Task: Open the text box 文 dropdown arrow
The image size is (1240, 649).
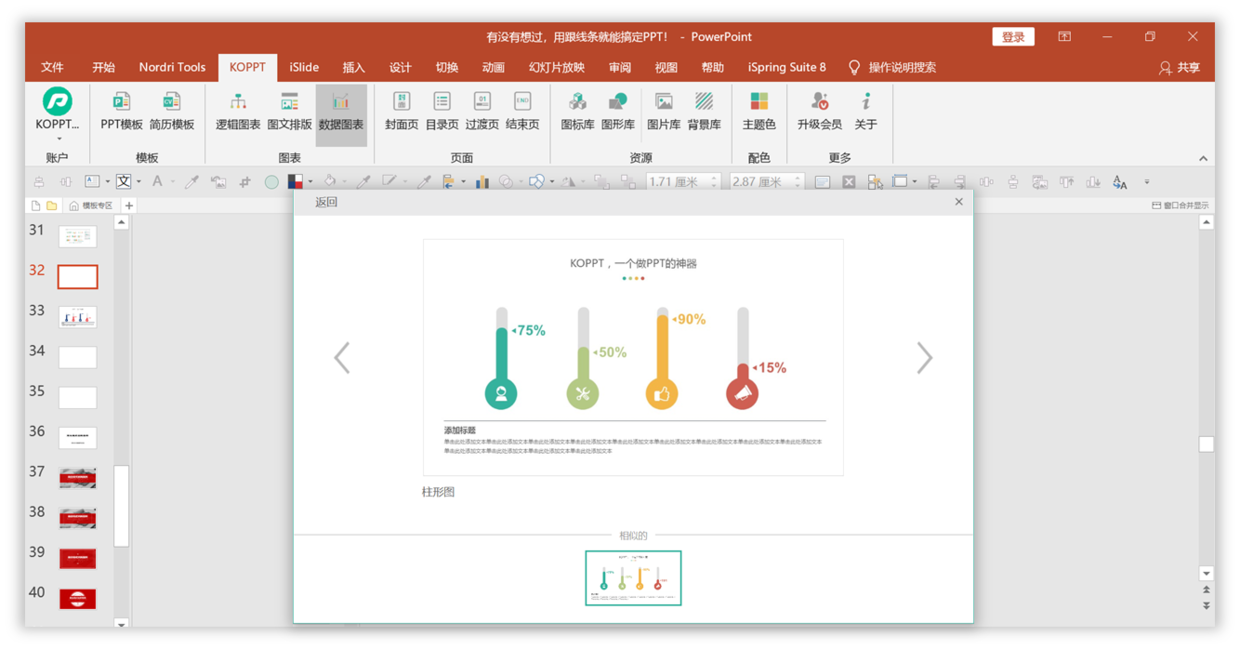Action: [x=138, y=182]
